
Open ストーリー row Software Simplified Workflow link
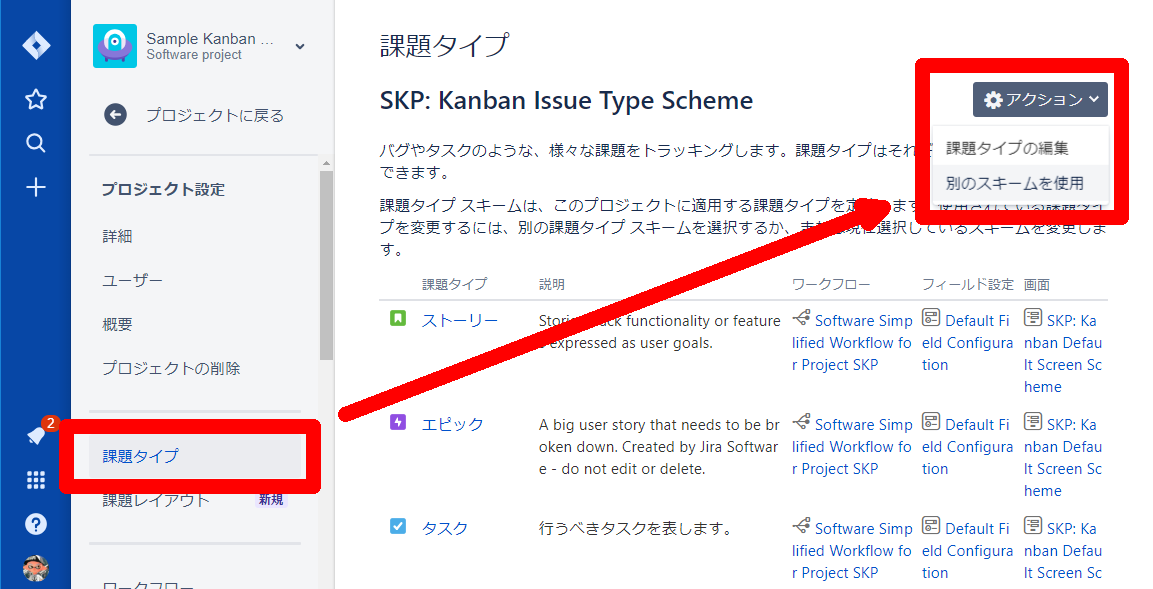[x=852, y=343]
